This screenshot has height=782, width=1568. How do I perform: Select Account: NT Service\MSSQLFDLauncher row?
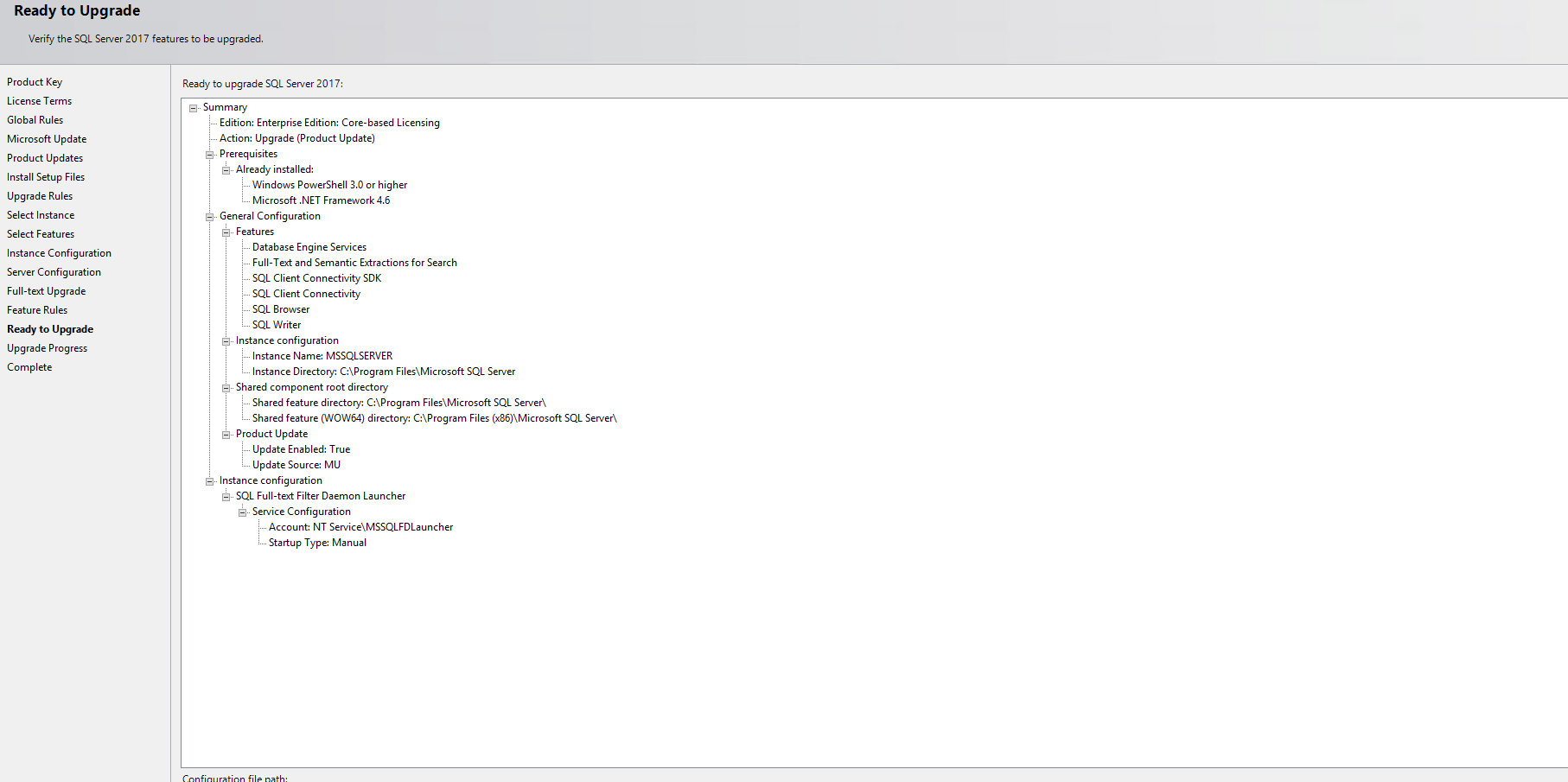point(360,527)
